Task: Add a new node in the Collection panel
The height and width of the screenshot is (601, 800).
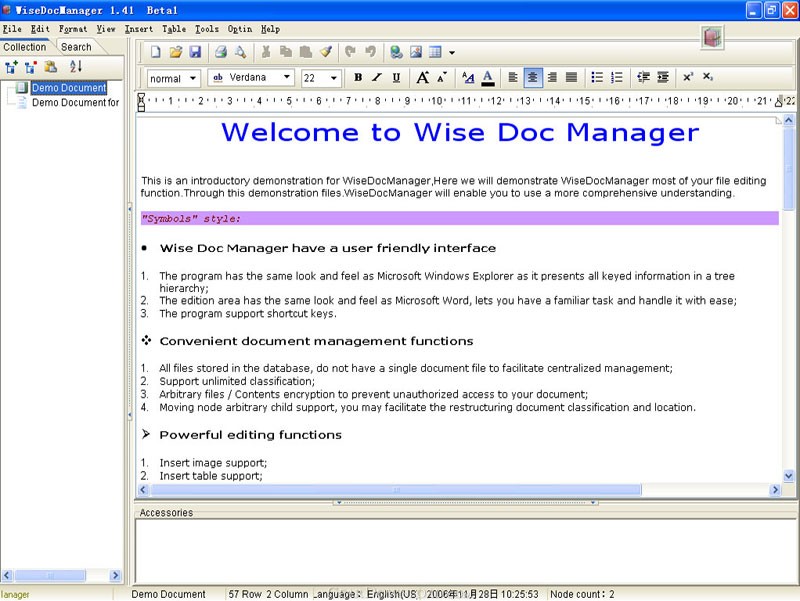Action: tap(11, 67)
